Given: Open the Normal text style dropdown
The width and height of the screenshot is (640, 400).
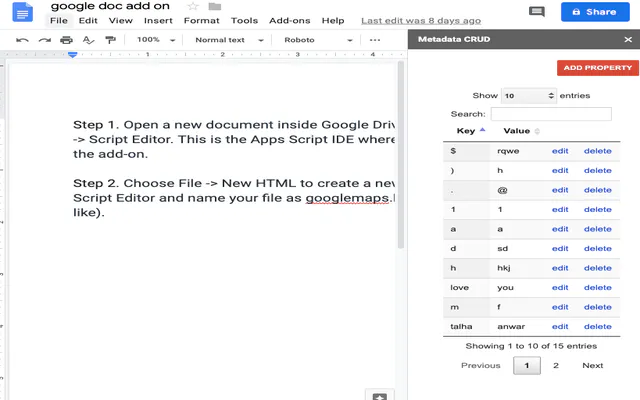Looking at the screenshot, I should tap(229, 40).
